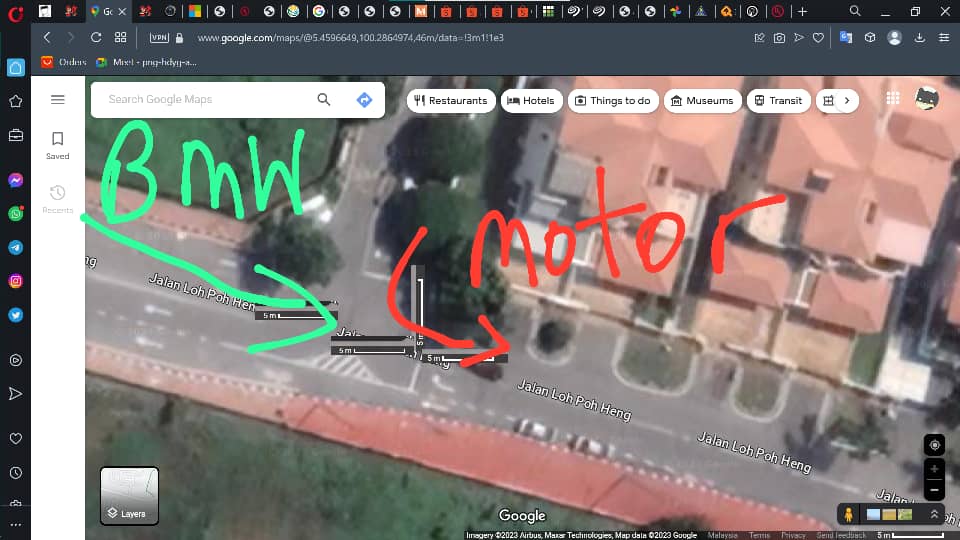Screen dimensions: 960x540
Task: Click the browser forward arrow
Action: [71, 37]
